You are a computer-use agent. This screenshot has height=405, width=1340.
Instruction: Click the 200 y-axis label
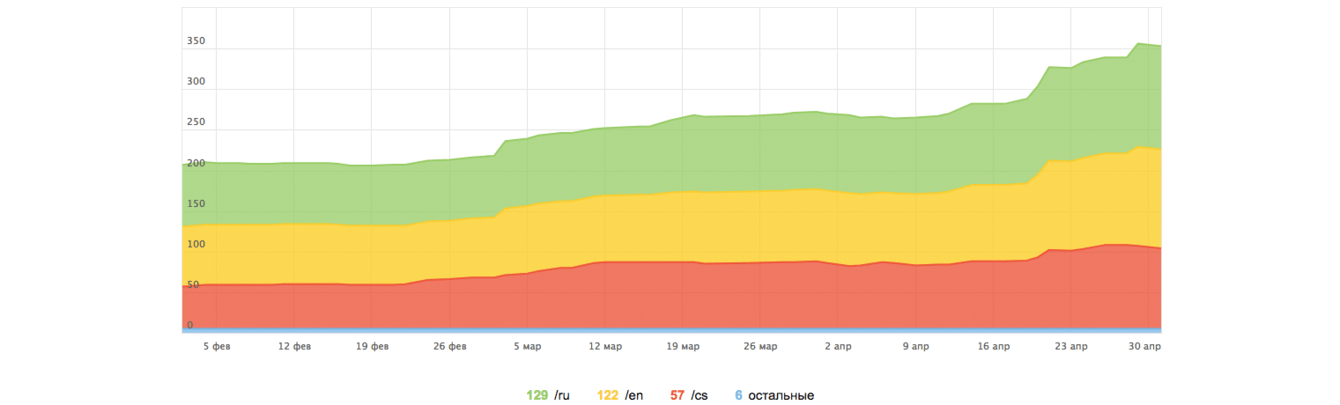[195, 163]
